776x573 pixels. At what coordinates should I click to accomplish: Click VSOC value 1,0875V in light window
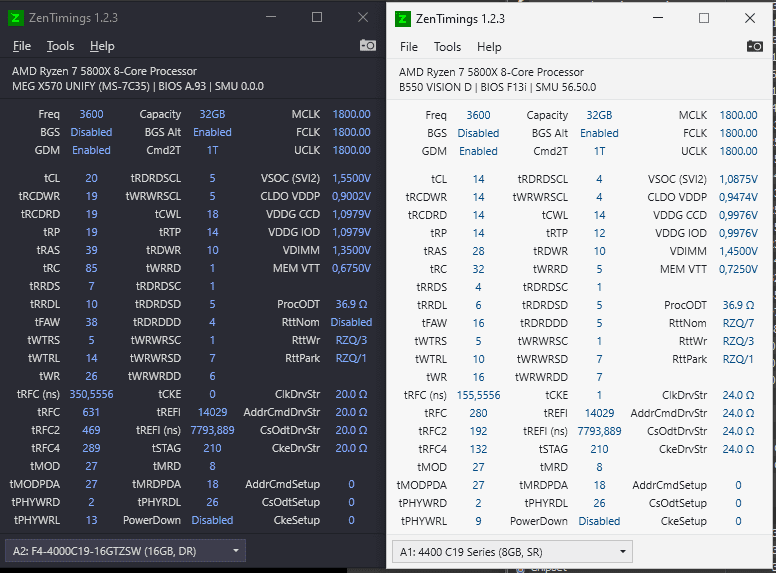coord(738,179)
